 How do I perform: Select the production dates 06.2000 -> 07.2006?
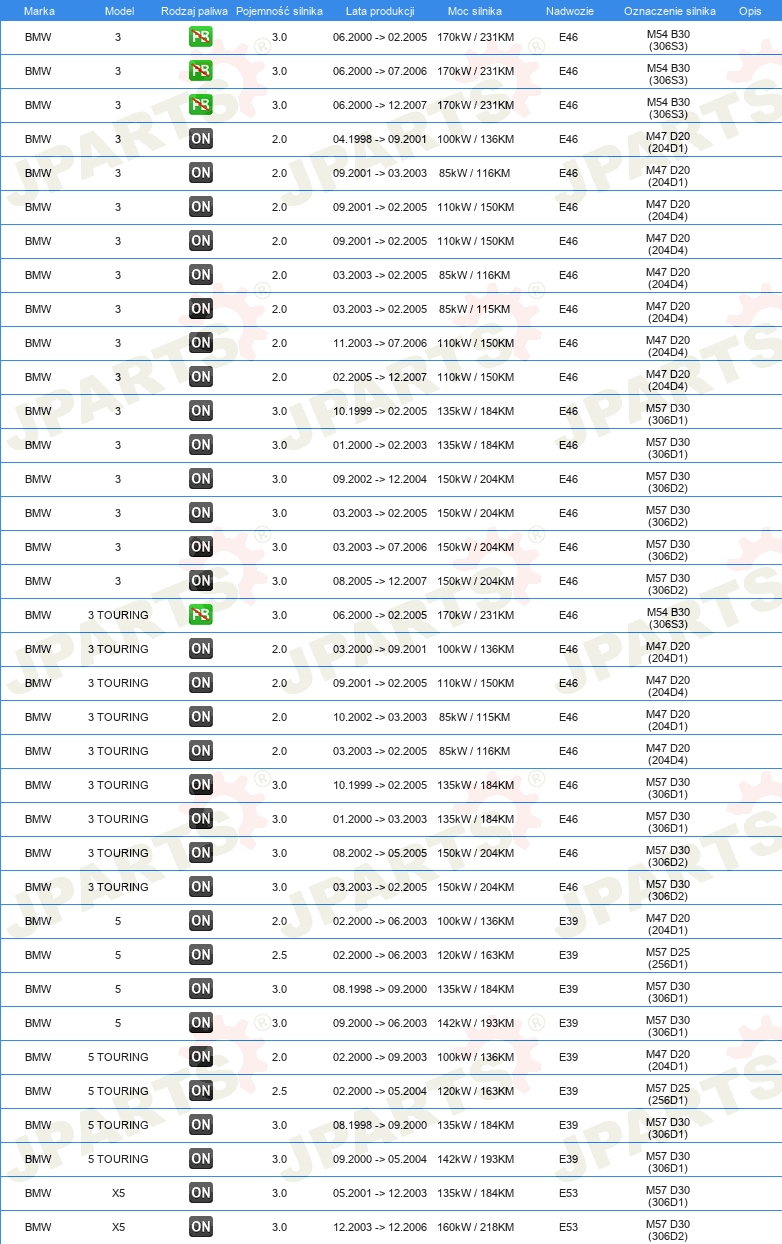(x=380, y=71)
